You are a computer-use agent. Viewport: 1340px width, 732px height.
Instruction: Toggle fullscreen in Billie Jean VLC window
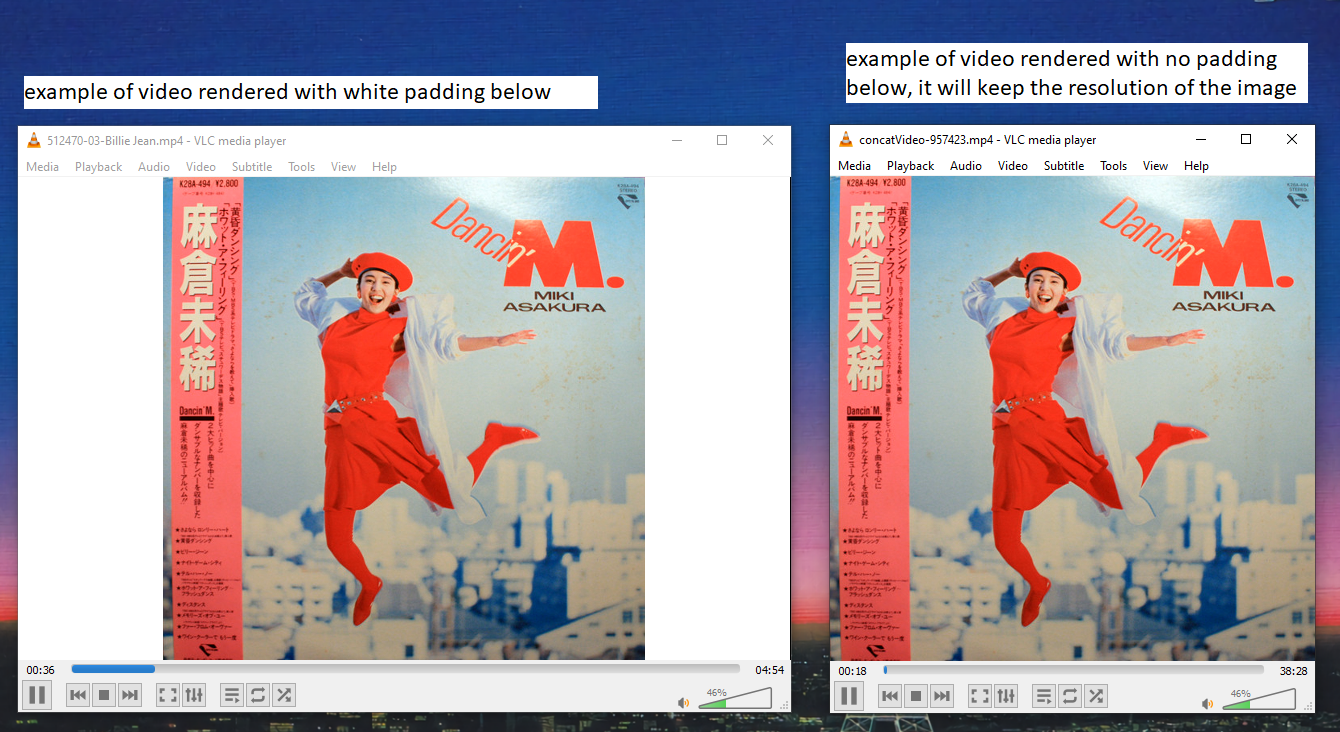168,695
